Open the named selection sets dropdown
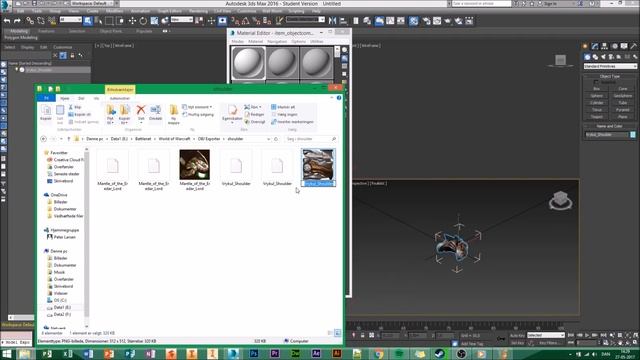Viewport: 640px width, 360px height. click(305, 20)
